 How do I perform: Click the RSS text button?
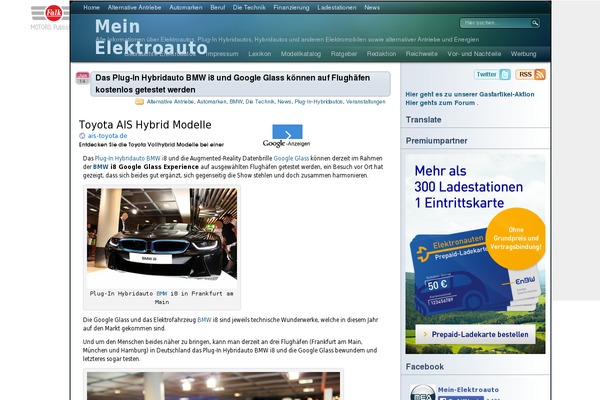click(525, 74)
